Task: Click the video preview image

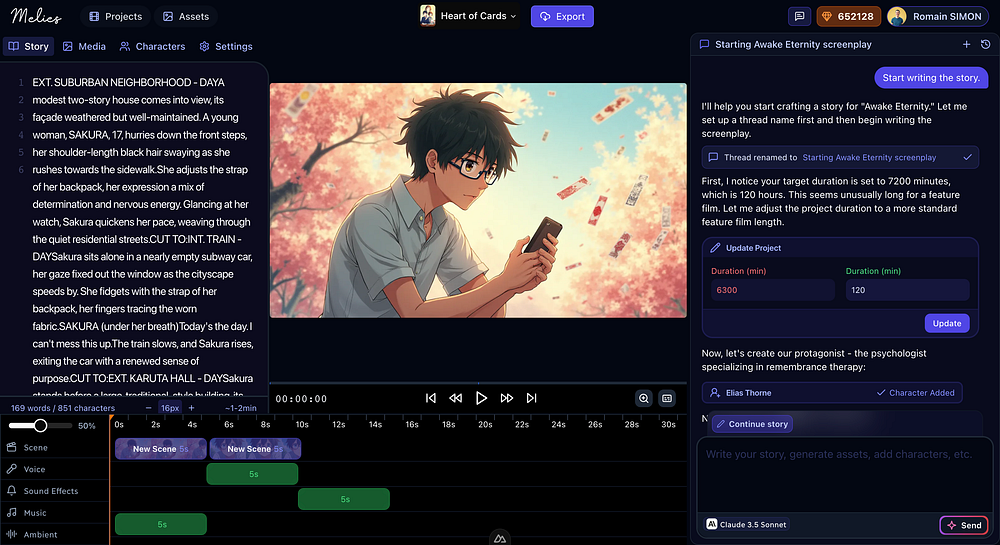Action: 478,200
